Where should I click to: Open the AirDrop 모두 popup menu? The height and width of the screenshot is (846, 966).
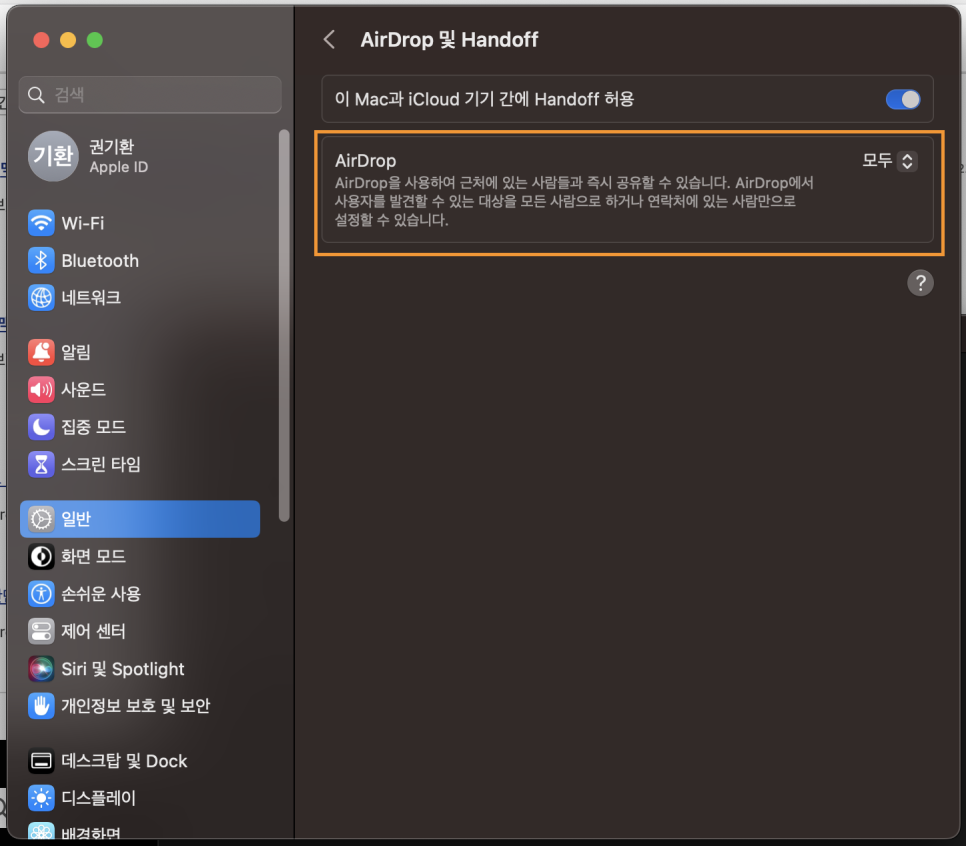889,161
